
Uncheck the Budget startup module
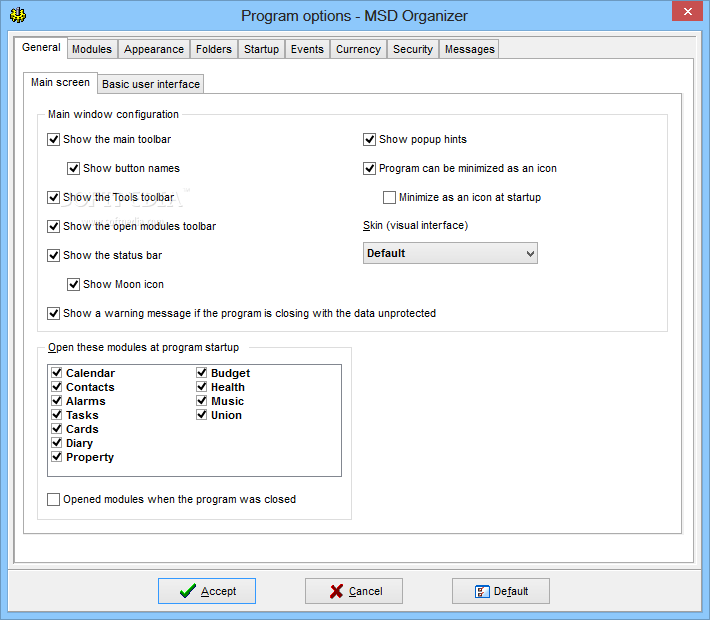(201, 373)
